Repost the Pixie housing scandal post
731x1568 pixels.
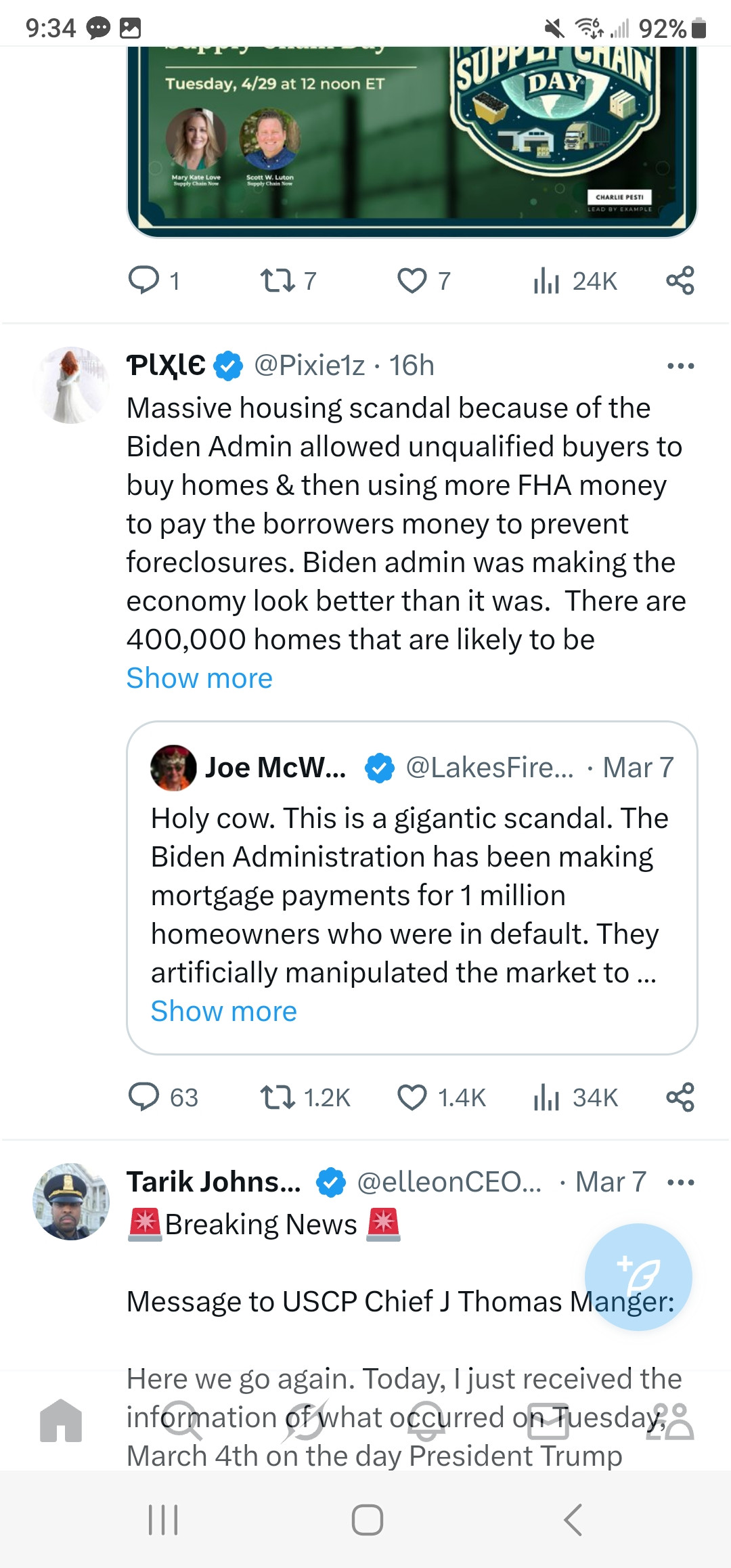pyautogui.click(x=278, y=1097)
